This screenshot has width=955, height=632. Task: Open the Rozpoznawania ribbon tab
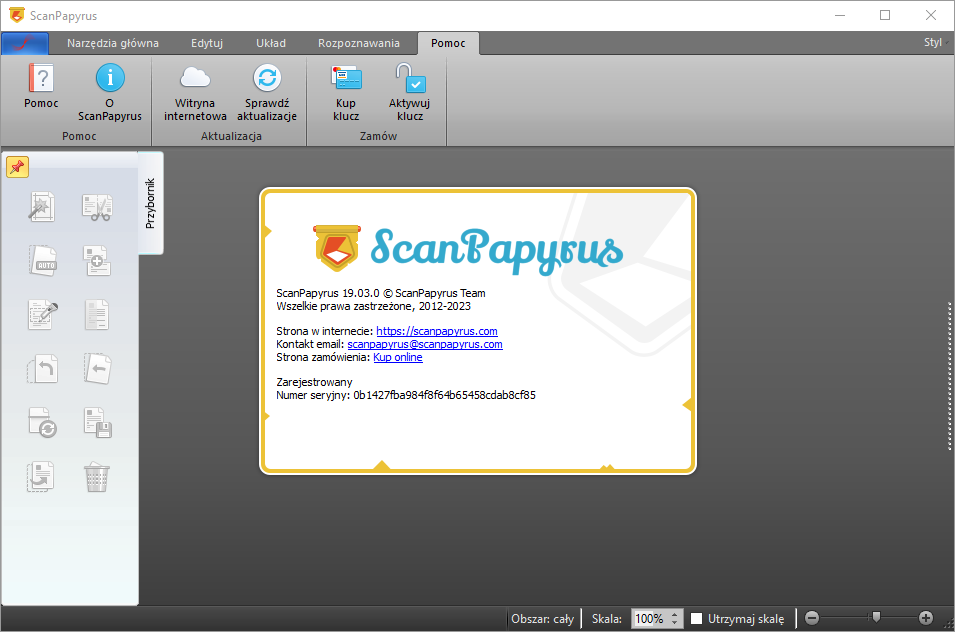[x=359, y=43]
